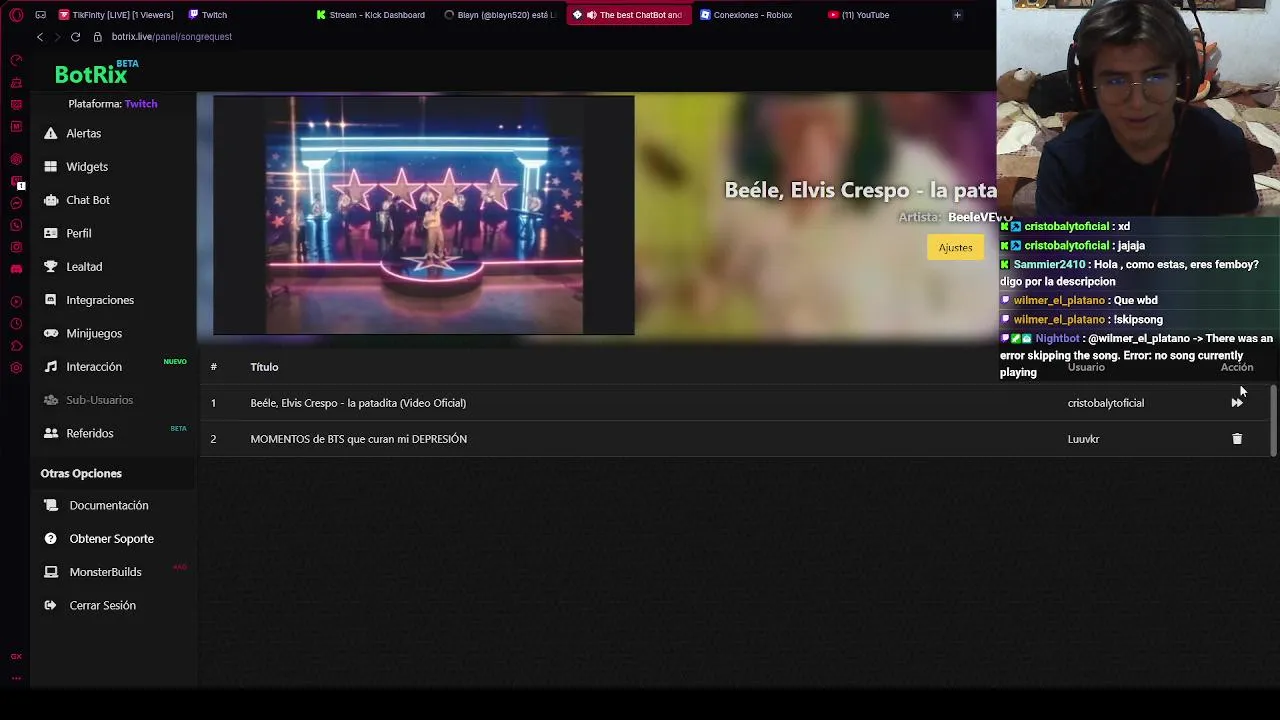This screenshot has height=720, width=1280.
Task: Click the MonsterBuilds laptop icon
Action: pos(50,572)
